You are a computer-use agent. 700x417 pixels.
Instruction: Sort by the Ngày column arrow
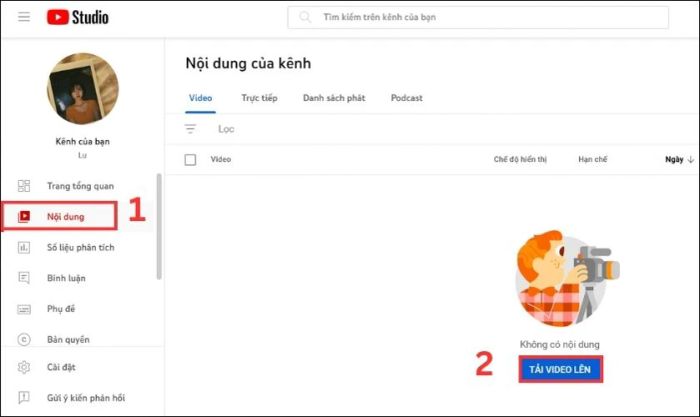point(691,159)
